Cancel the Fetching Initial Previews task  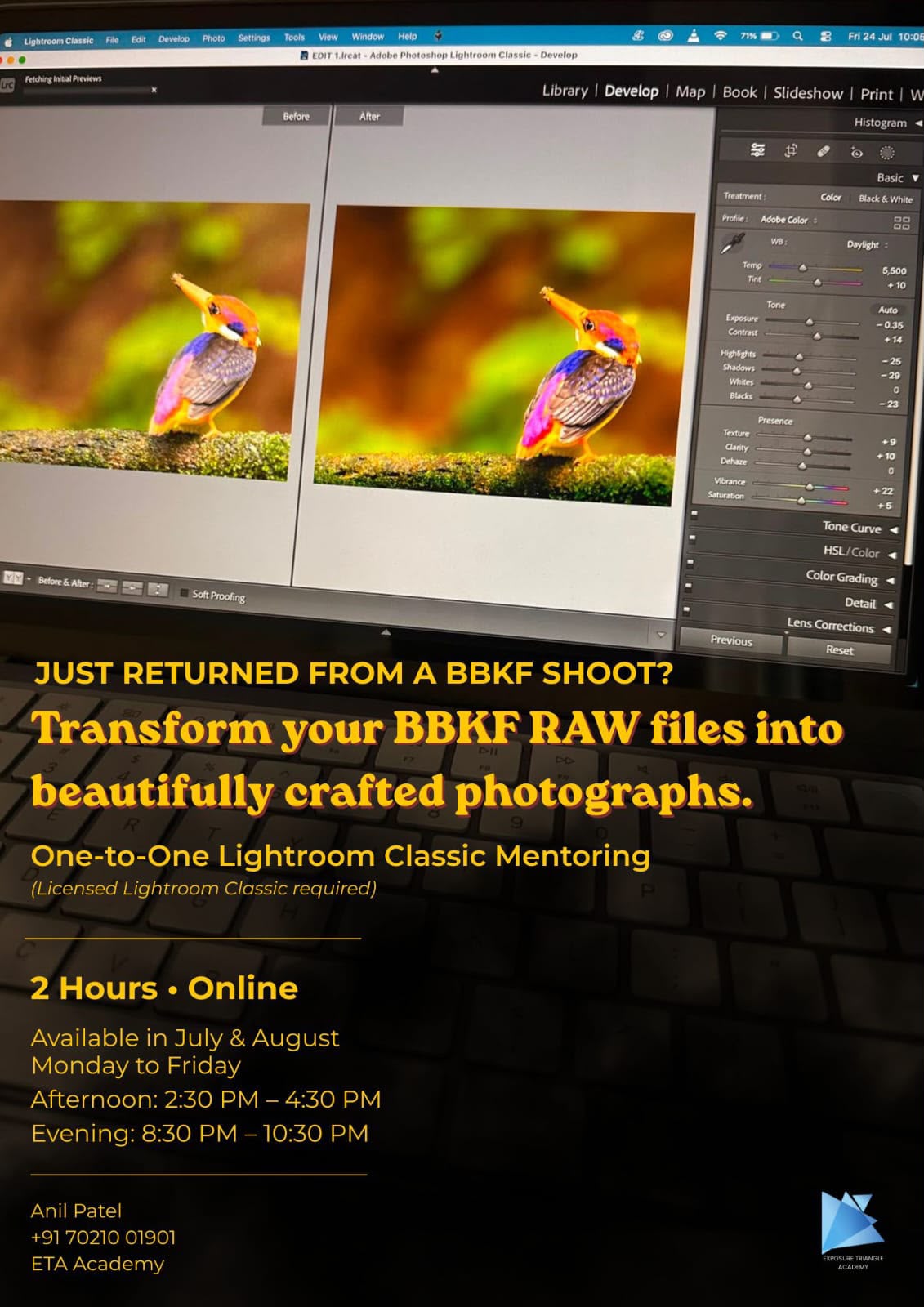pyautogui.click(x=154, y=90)
